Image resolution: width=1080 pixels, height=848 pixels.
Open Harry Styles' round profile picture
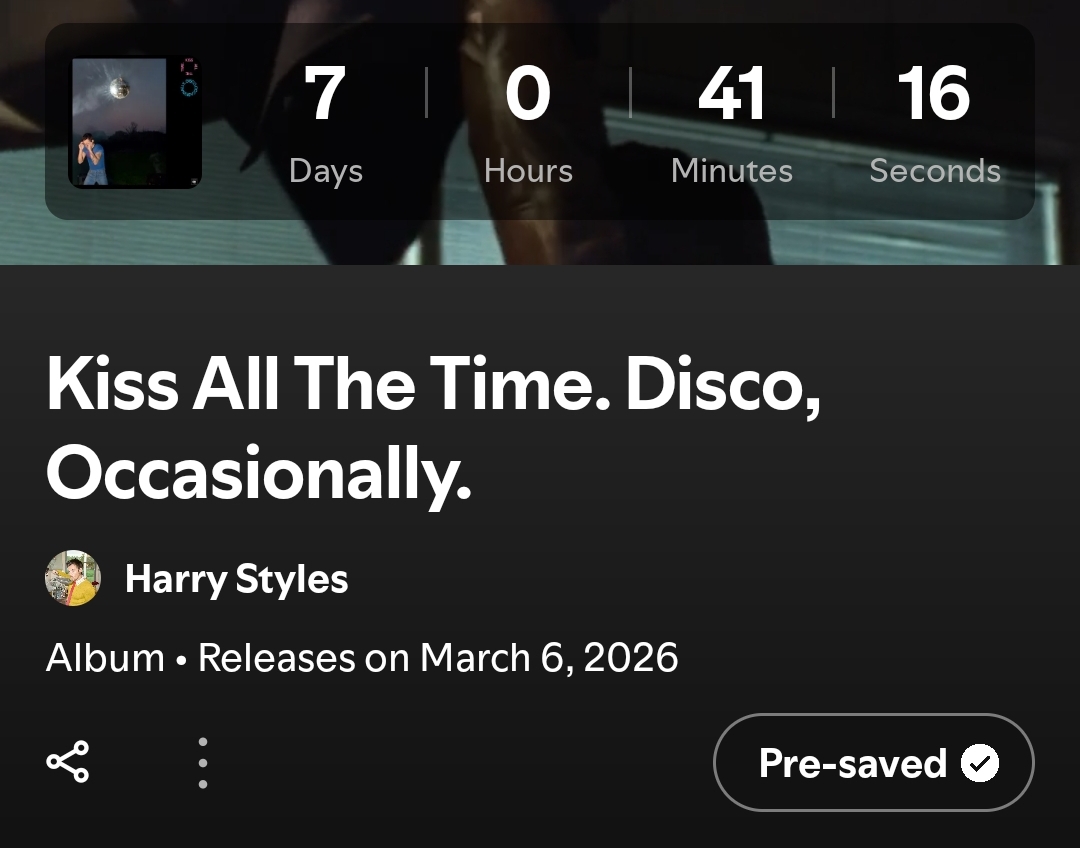pyautogui.click(x=73, y=578)
